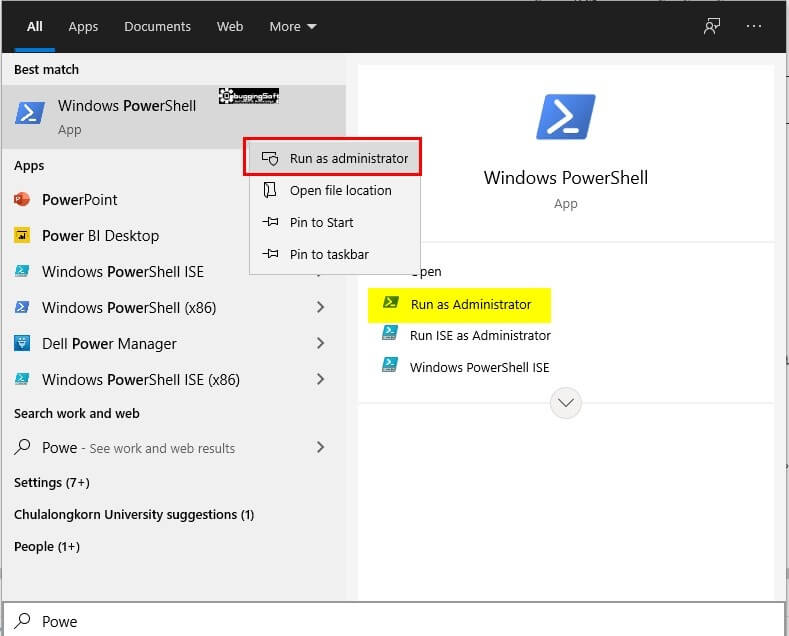Screen dimensions: 789x636
Task: Click the Windows PowerShell ISE (x86) icon
Action: pyautogui.click(x=22, y=379)
